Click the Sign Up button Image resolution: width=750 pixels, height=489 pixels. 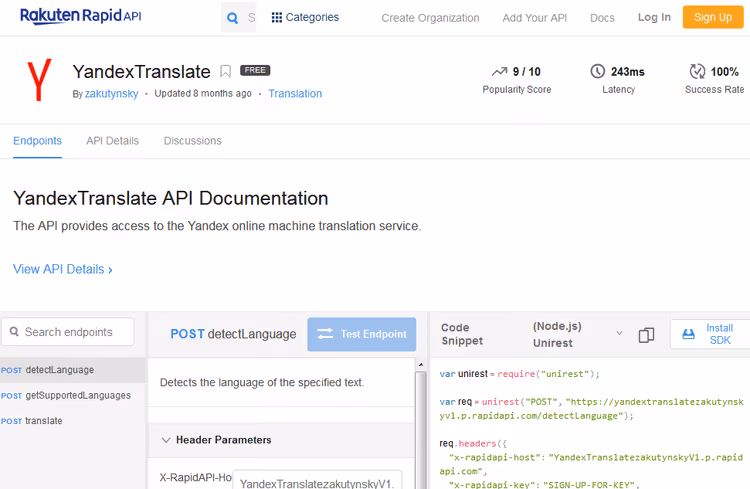[713, 17]
